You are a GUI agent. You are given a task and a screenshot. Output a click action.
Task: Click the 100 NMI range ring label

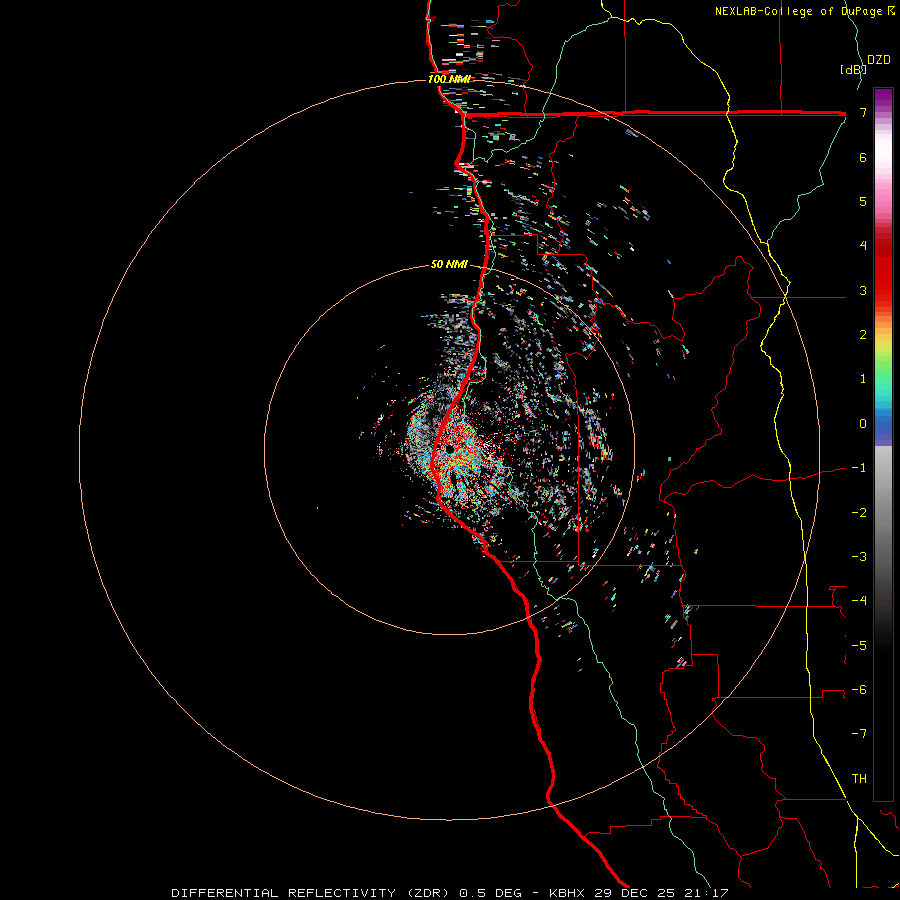click(x=449, y=79)
